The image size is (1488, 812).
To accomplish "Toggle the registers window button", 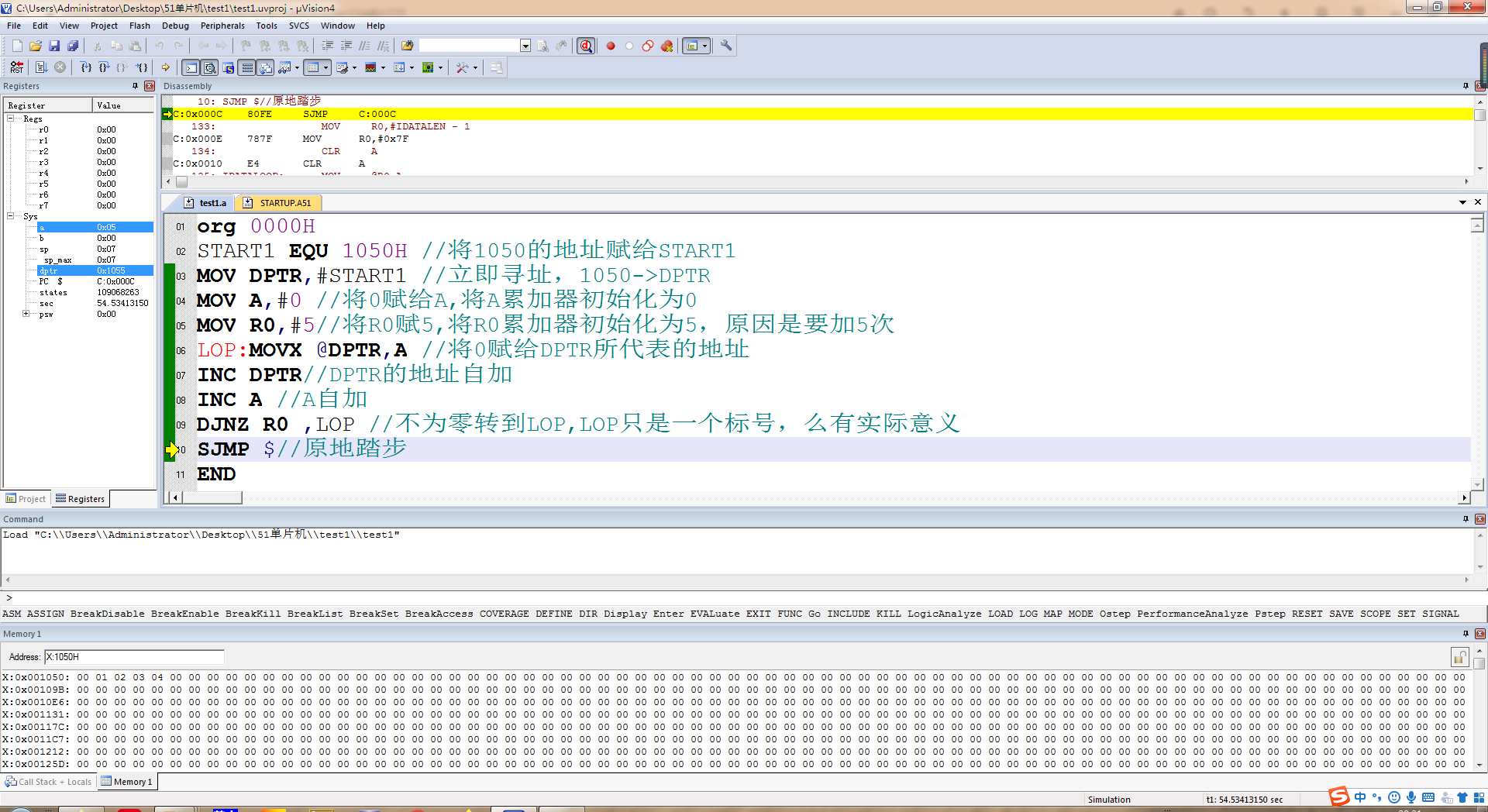I will tap(247, 67).
